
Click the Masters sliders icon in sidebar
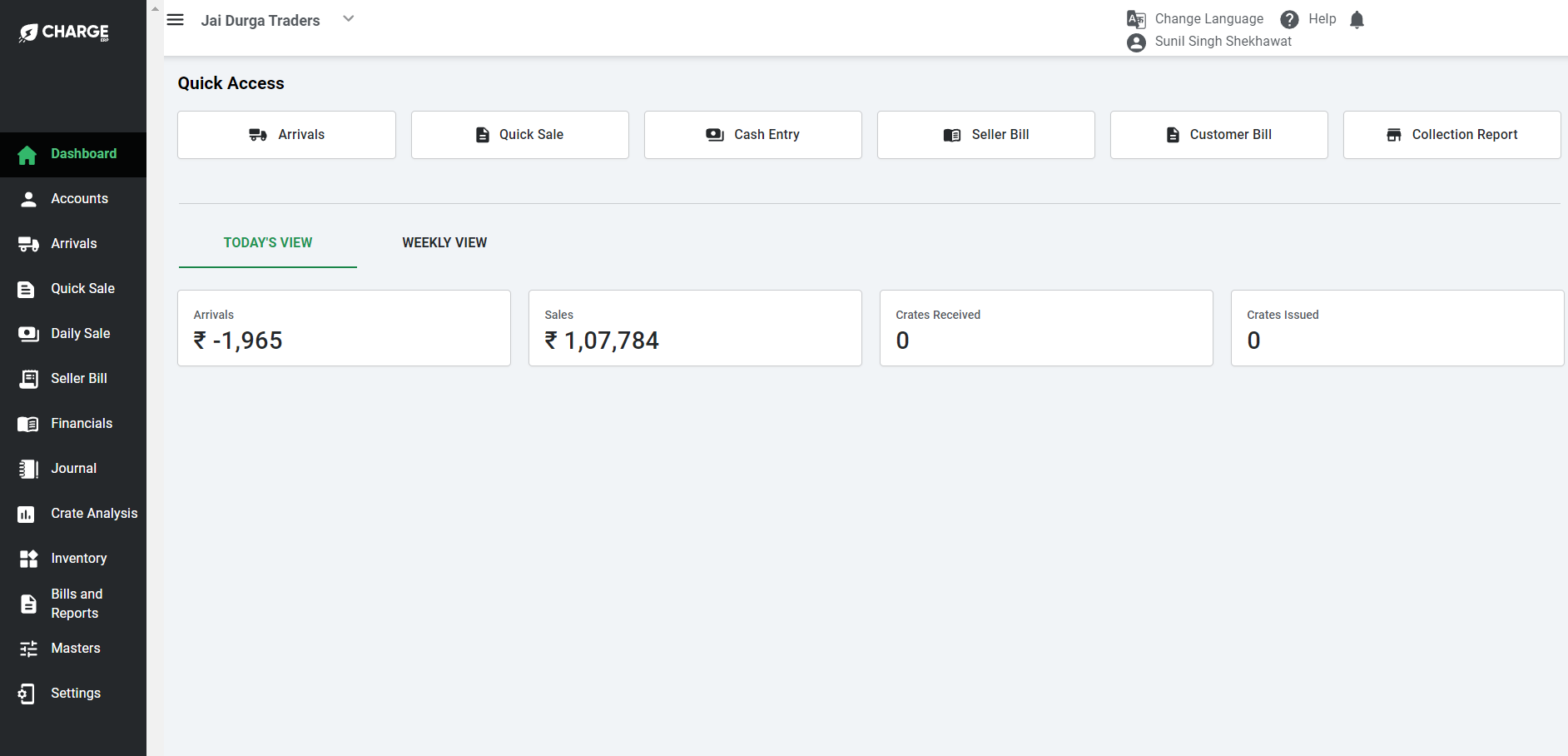click(x=28, y=649)
